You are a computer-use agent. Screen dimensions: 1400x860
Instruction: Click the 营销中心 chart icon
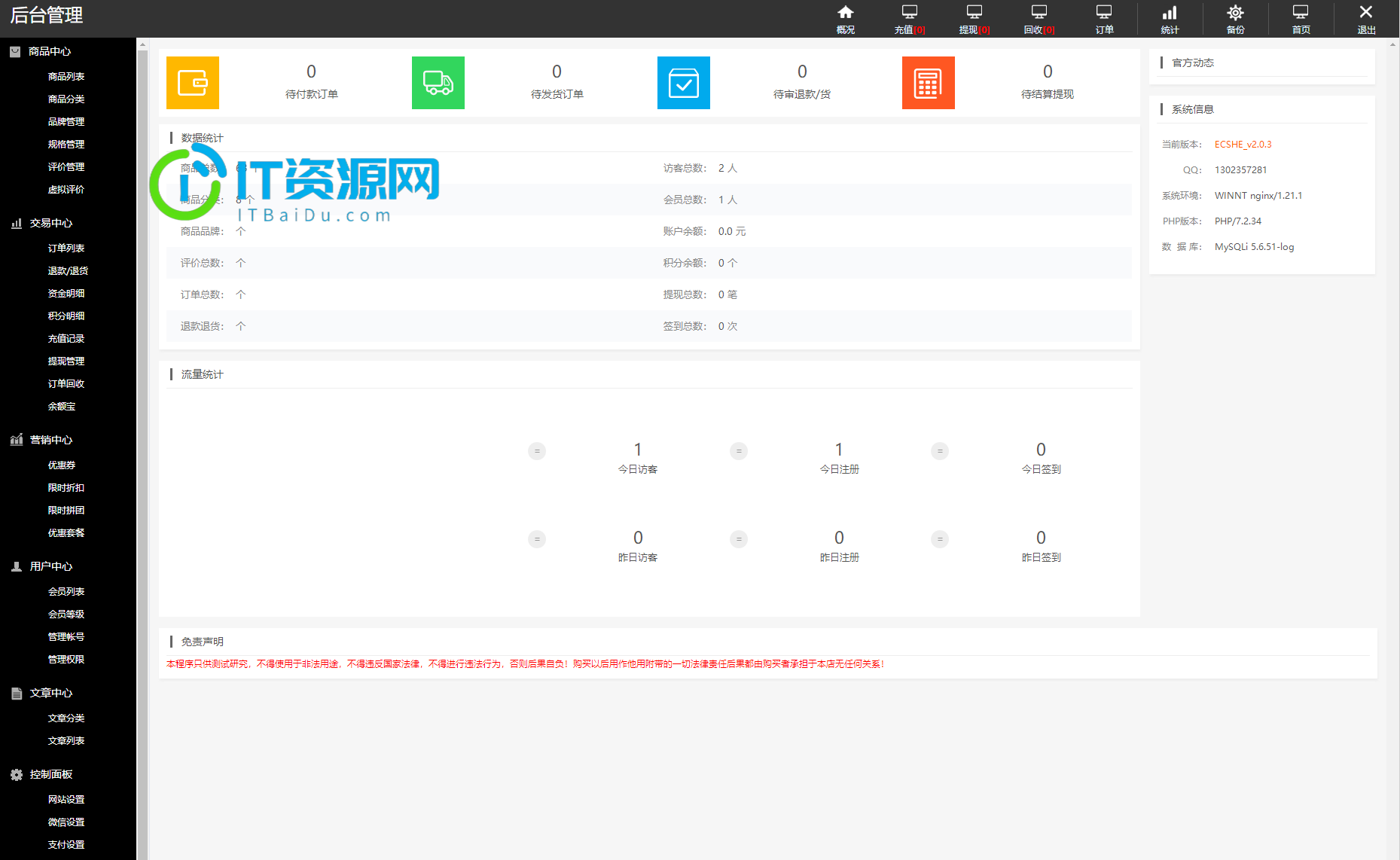(17, 440)
